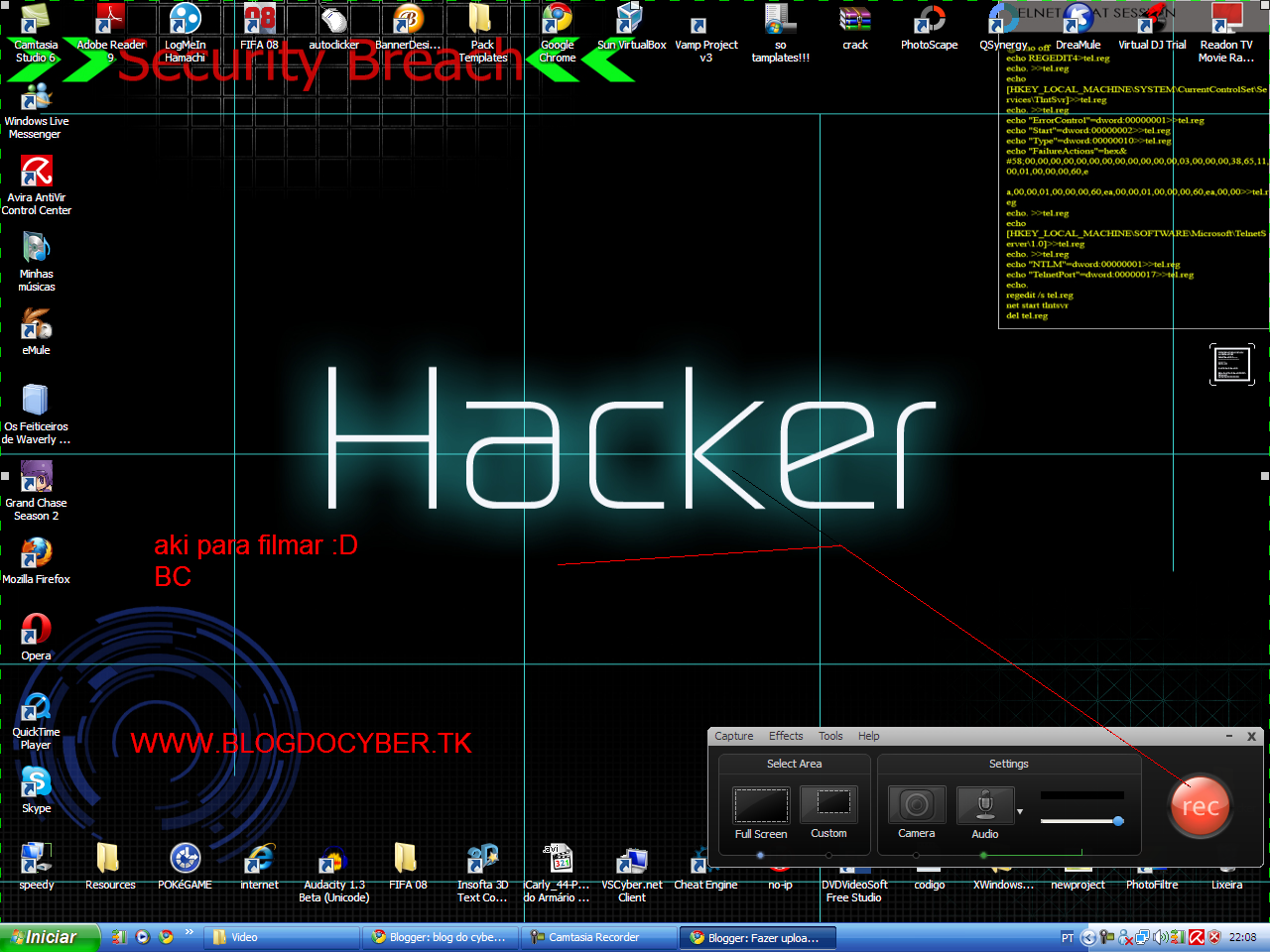Open the iCarly AVI video file
This screenshot has width=1270, height=952.
pyautogui.click(x=557, y=873)
